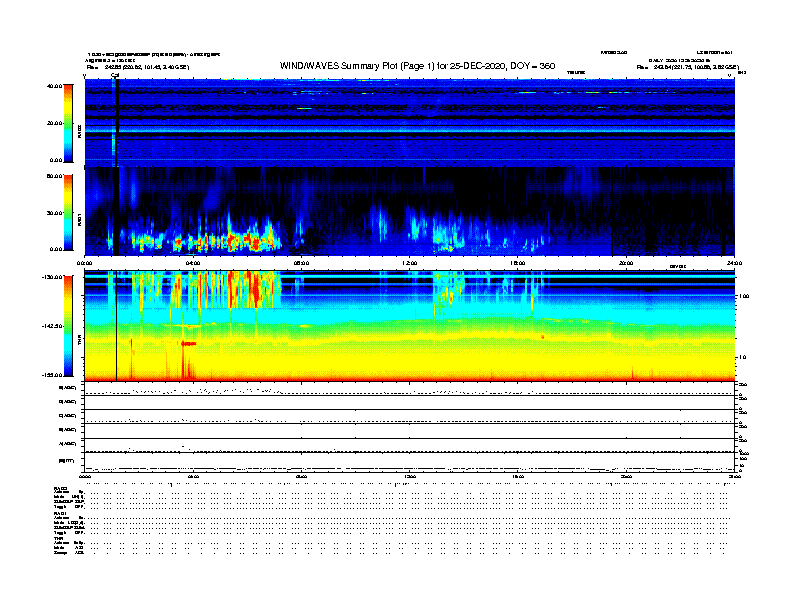Click the 10 tick label right of TNR panel
792x612 pixels.
point(742,357)
